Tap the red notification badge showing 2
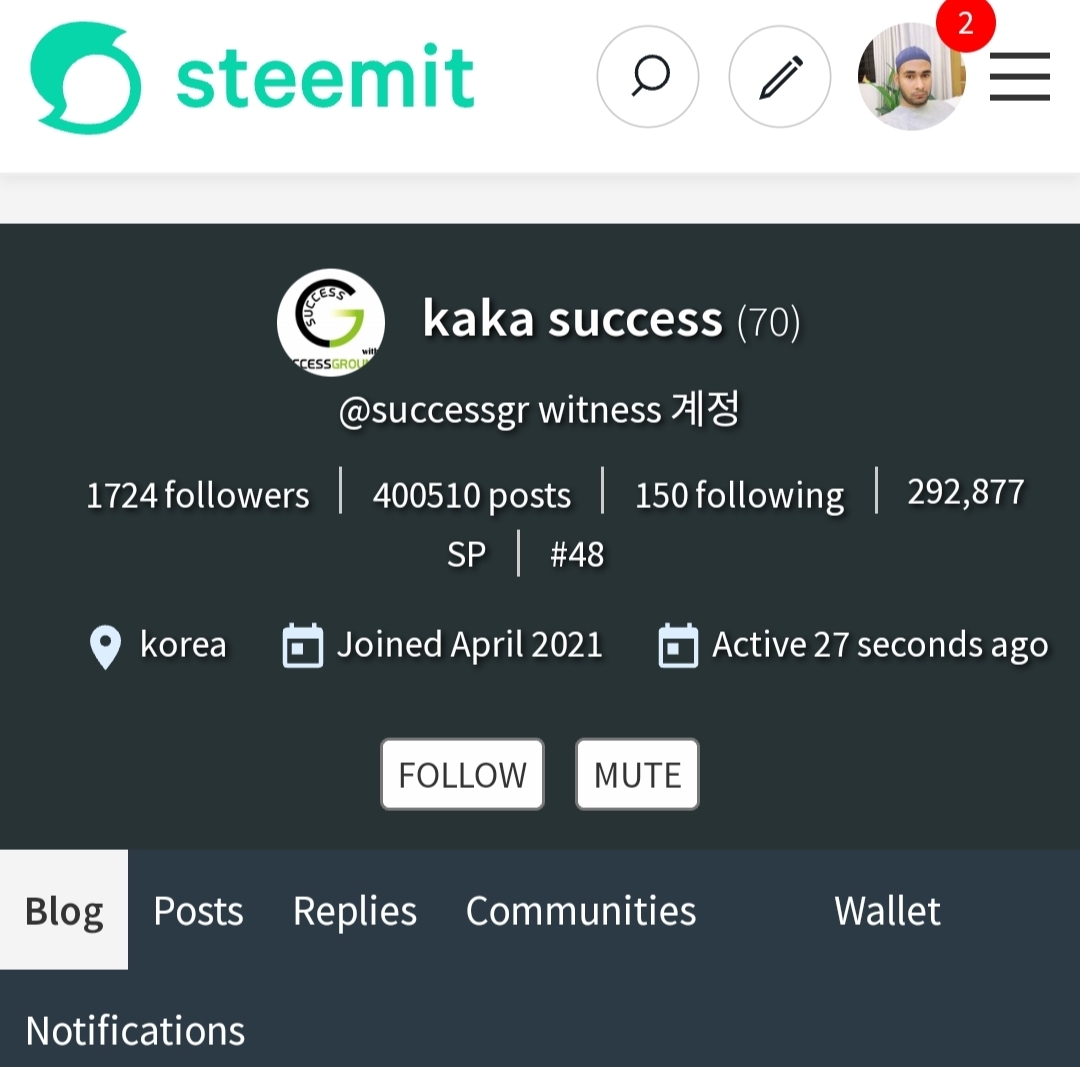Image resolution: width=1080 pixels, height=1067 pixels. click(966, 24)
